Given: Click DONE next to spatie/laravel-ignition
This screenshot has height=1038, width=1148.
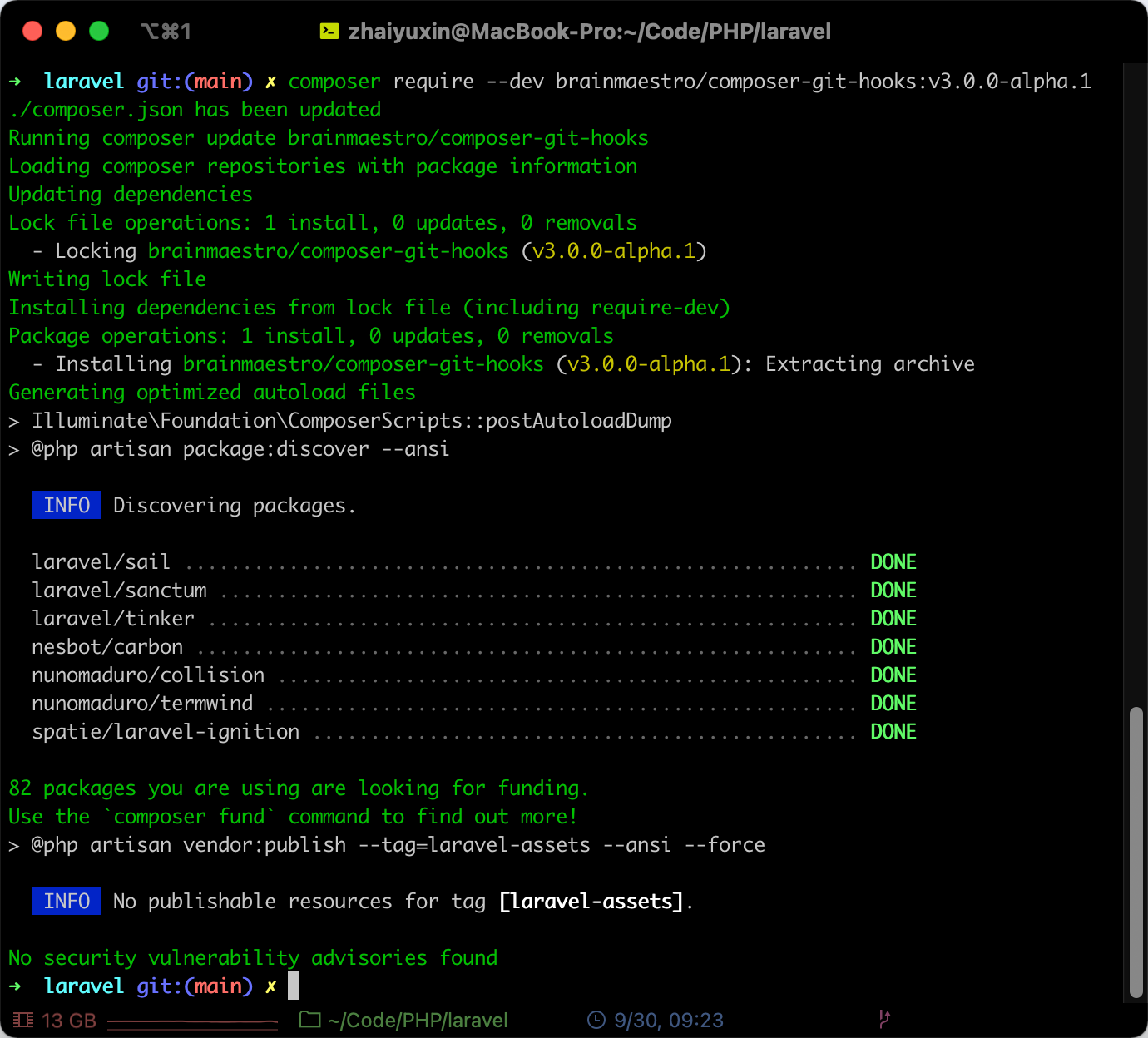Looking at the screenshot, I should coord(893,732).
